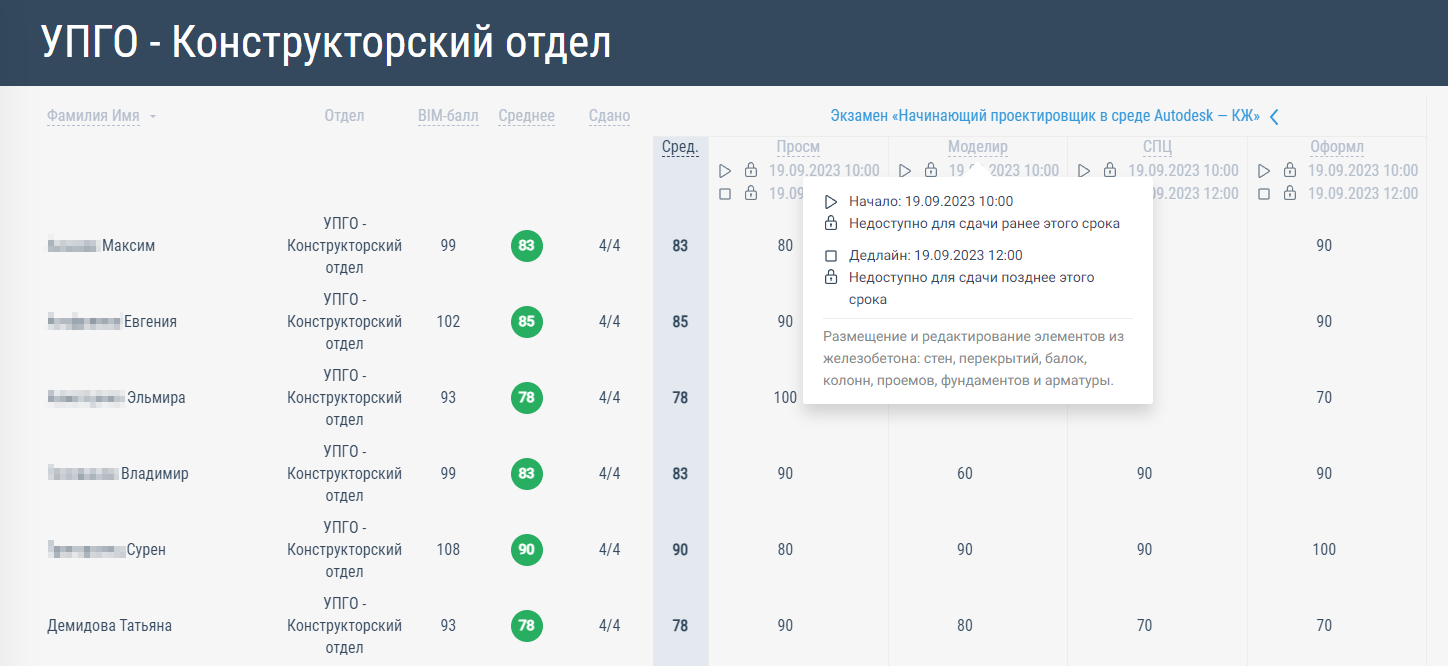Image resolution: width=1448 pixels, height=666 pixels.
Task: Click the lock icon beside 'Недоступно для сдачи ранее'
Action: click(x=831, y=225)
